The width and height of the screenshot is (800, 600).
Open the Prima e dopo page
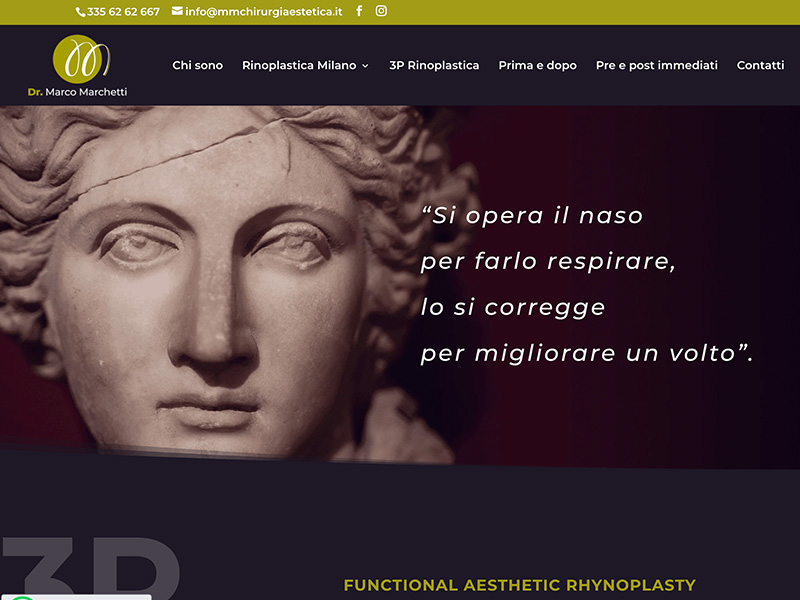tap(538, 65)
